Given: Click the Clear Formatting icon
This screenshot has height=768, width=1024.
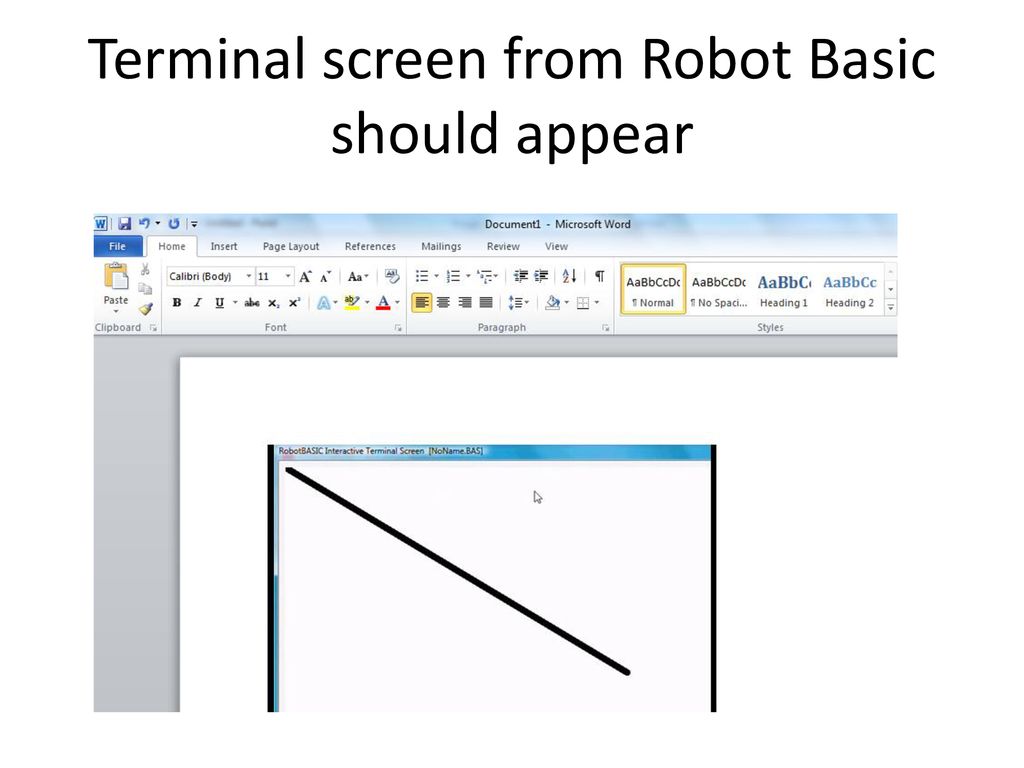Looking at the screenshot, I should pos(392,276).
